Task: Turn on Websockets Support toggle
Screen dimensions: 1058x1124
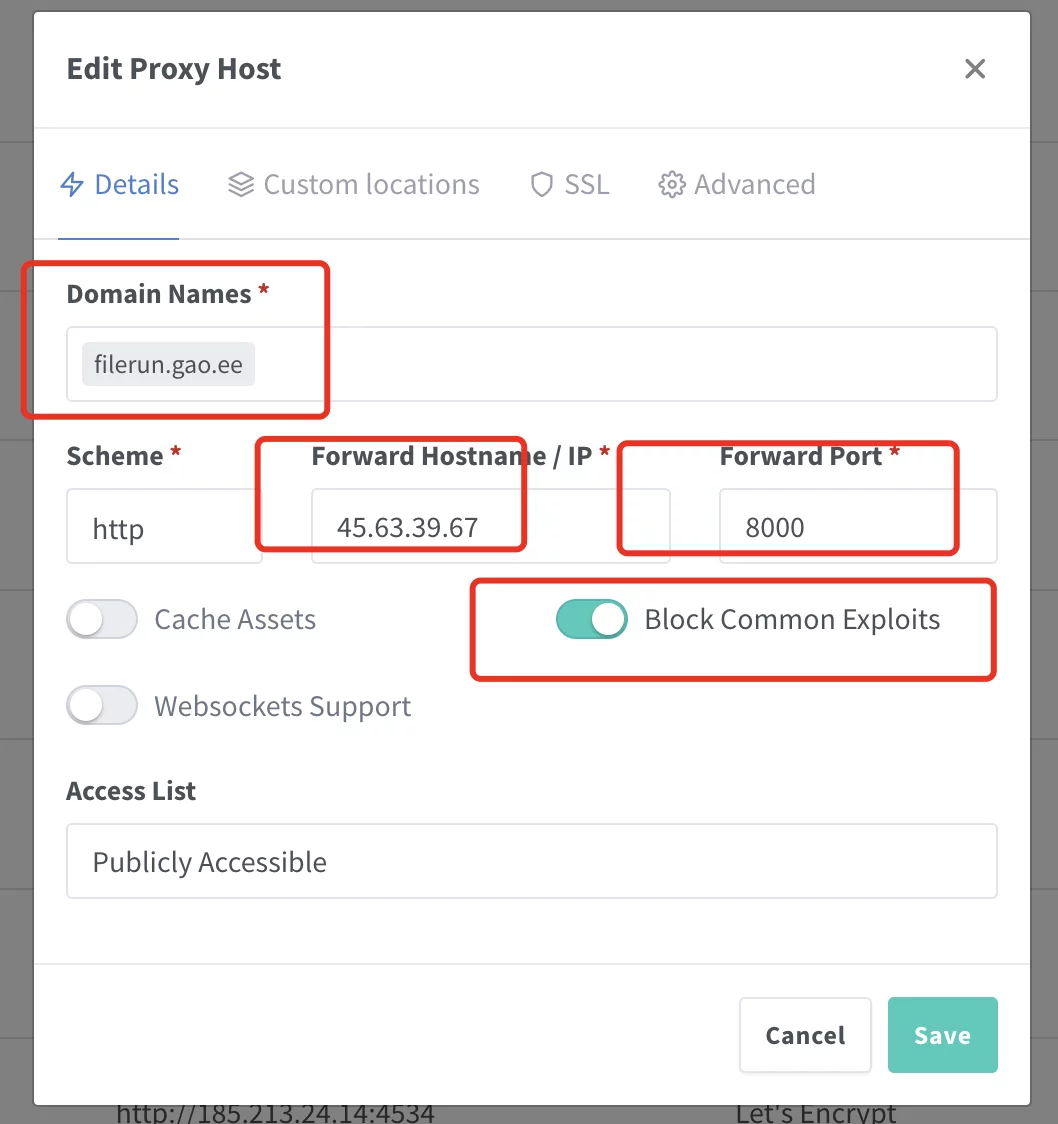Action: click(x=102, y=706)
